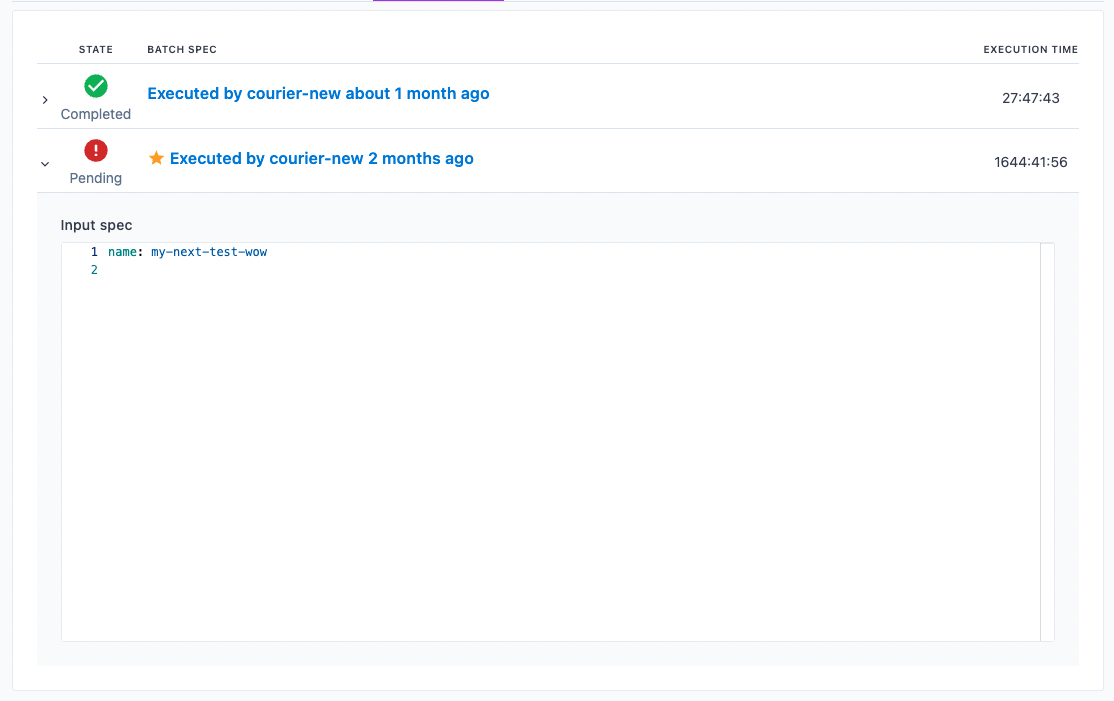Click the green Completed checkmark icon
The image size is (1114, 701).
click(96, 86)
